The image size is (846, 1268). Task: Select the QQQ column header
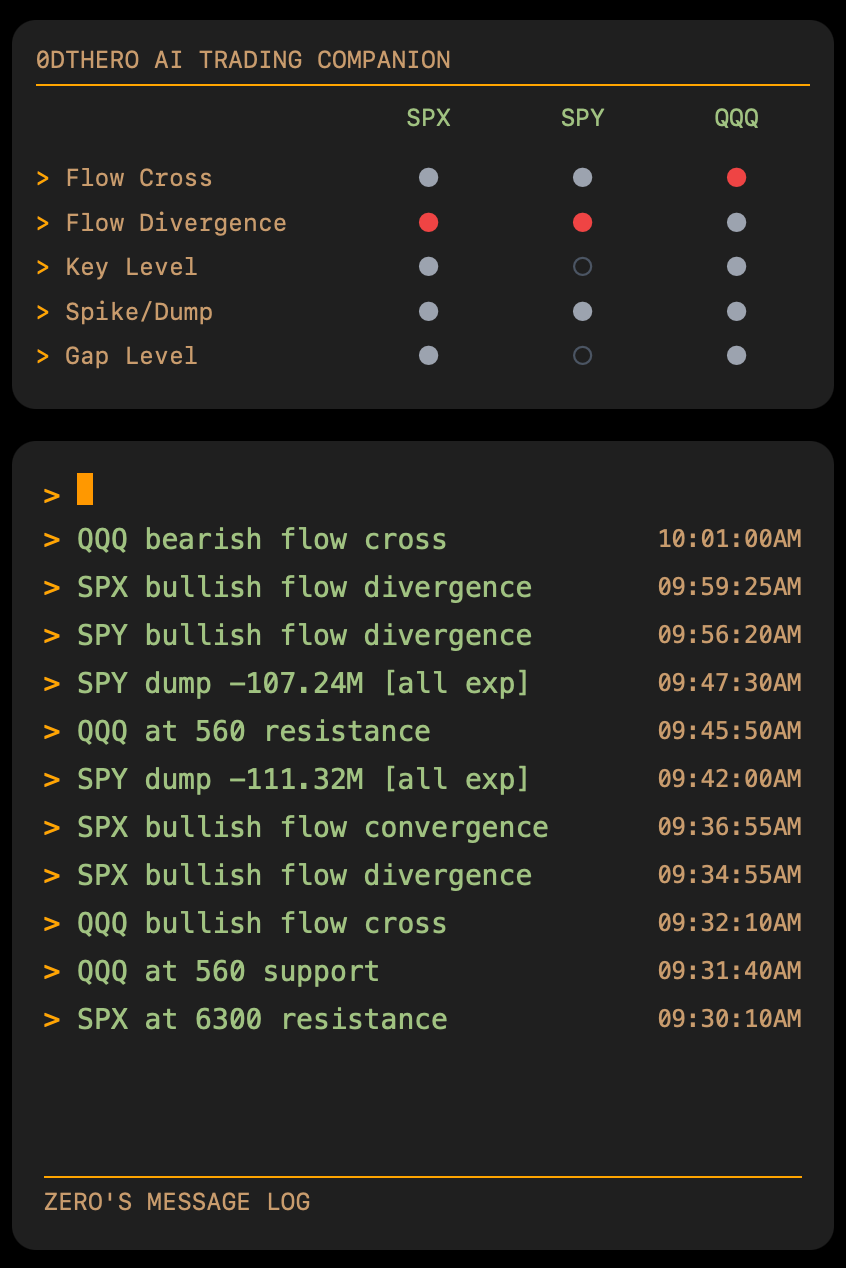coord(736,118)
